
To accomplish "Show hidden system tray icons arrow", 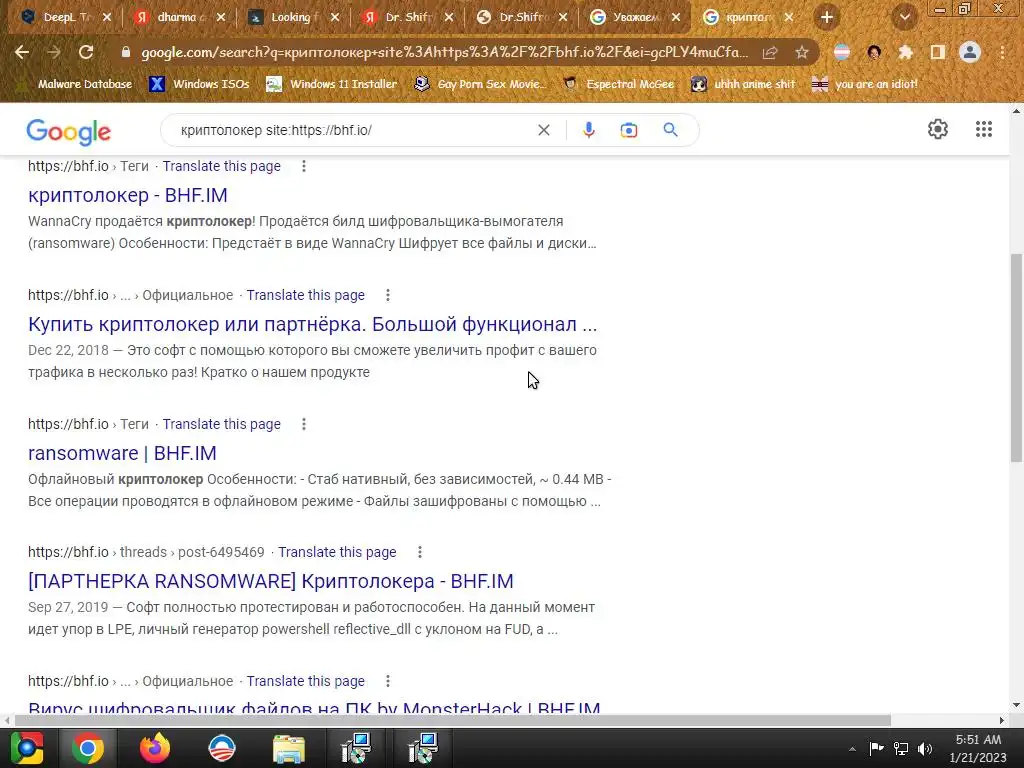I will [852, 749].
